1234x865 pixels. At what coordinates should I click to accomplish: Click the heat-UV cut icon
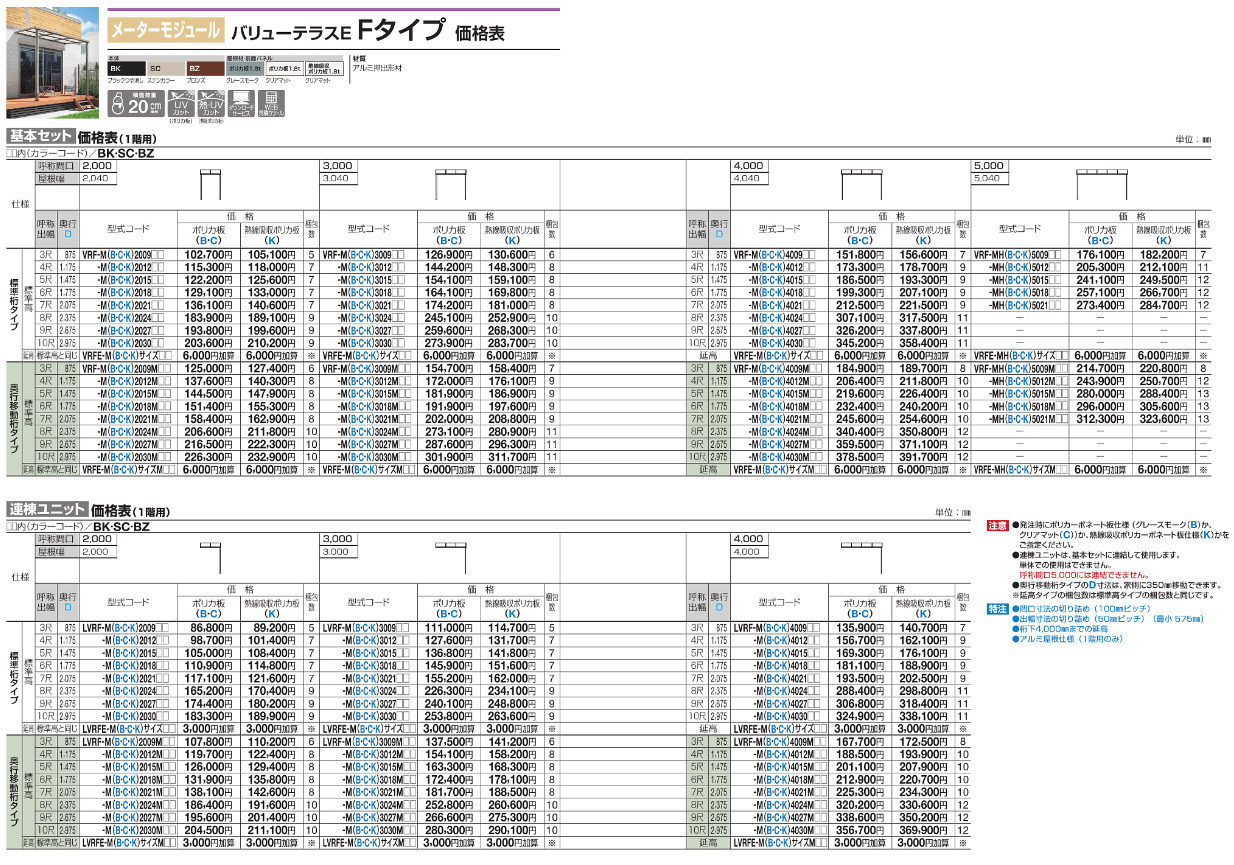[210, 102]
